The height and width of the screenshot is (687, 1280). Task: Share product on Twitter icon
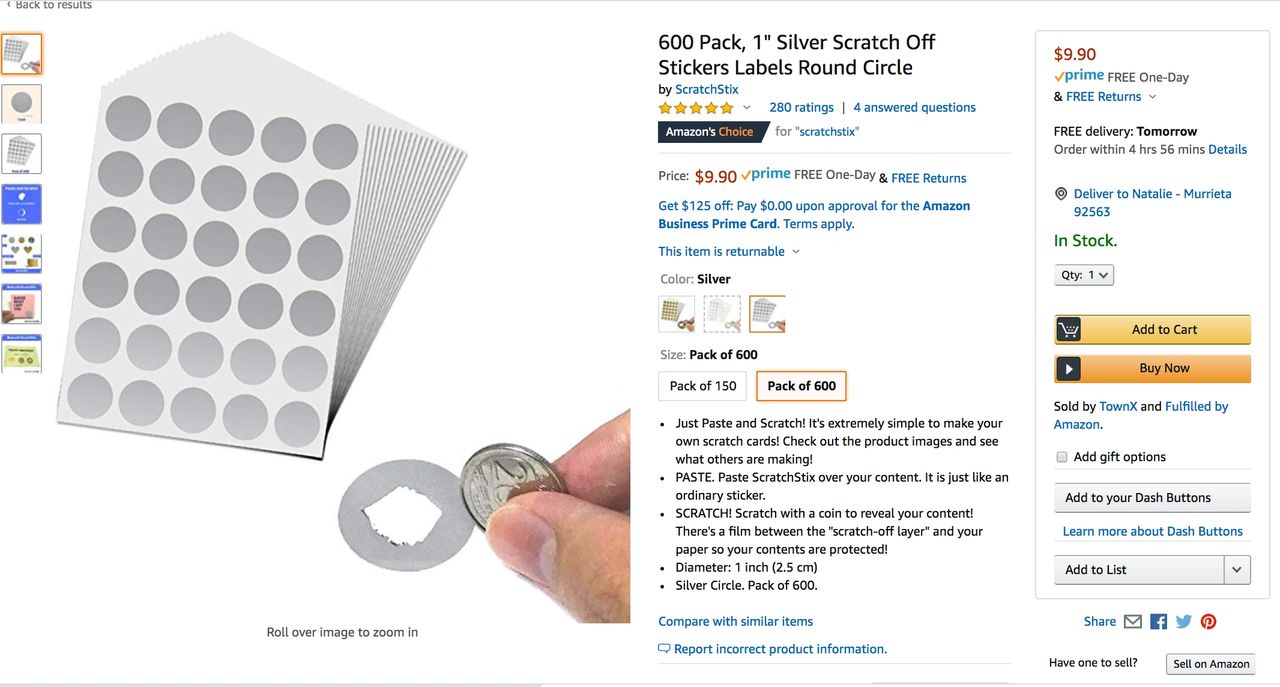click(x=1184, y=622)
